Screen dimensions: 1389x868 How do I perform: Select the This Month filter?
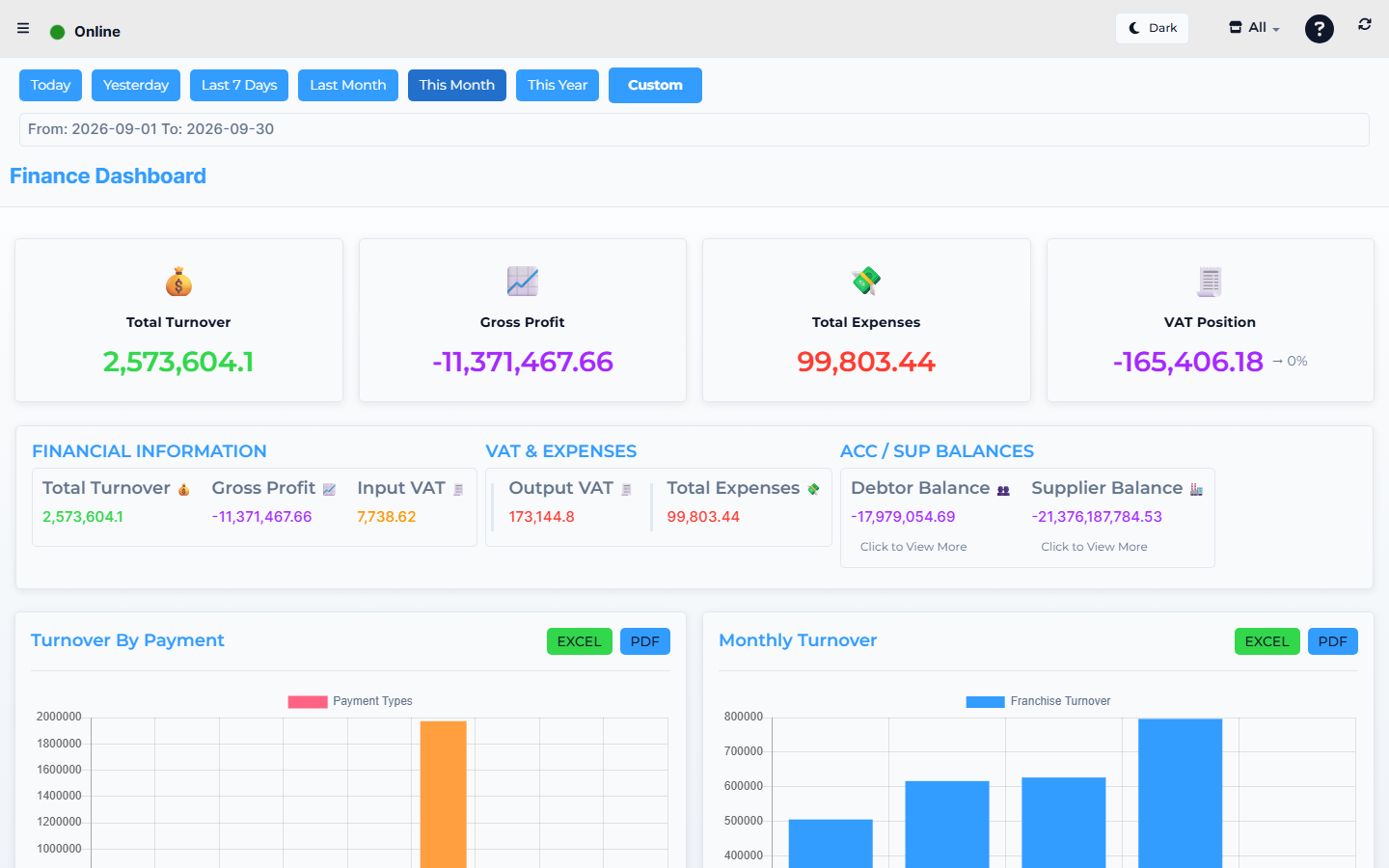point(457,85)
